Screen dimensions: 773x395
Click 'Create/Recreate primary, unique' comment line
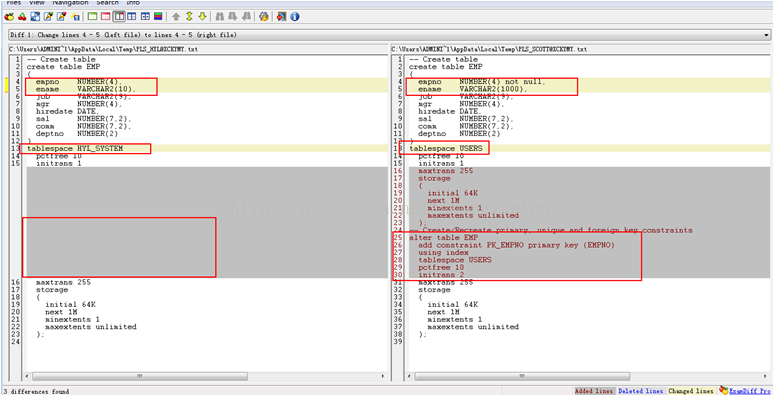point(551,230)
